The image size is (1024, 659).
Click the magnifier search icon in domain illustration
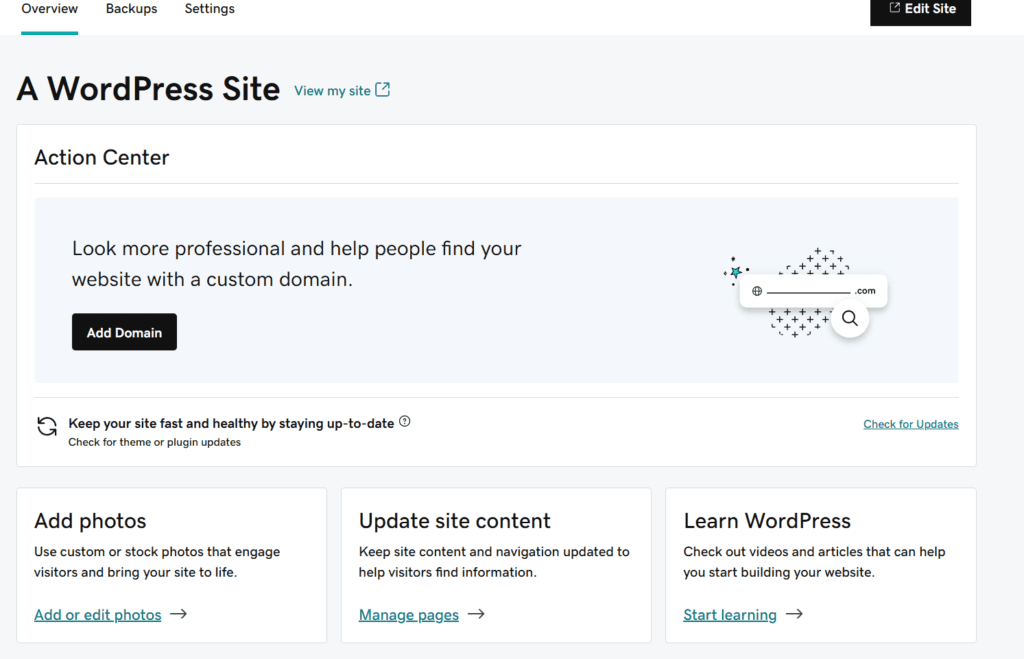(850, 318)
